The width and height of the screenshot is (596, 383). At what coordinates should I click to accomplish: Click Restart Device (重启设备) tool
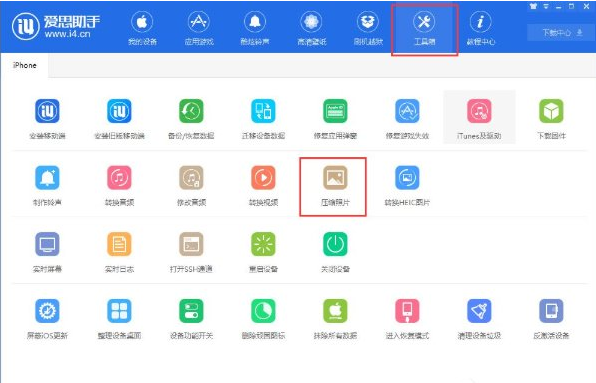[263, 252]
